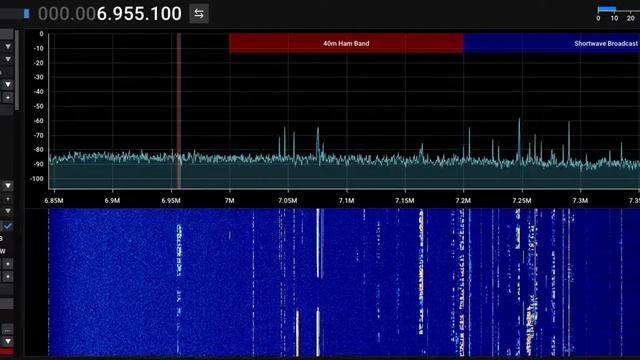Click the swap arrows tuning-mode icon
640x360 pixels.
(x=199, y=14)
